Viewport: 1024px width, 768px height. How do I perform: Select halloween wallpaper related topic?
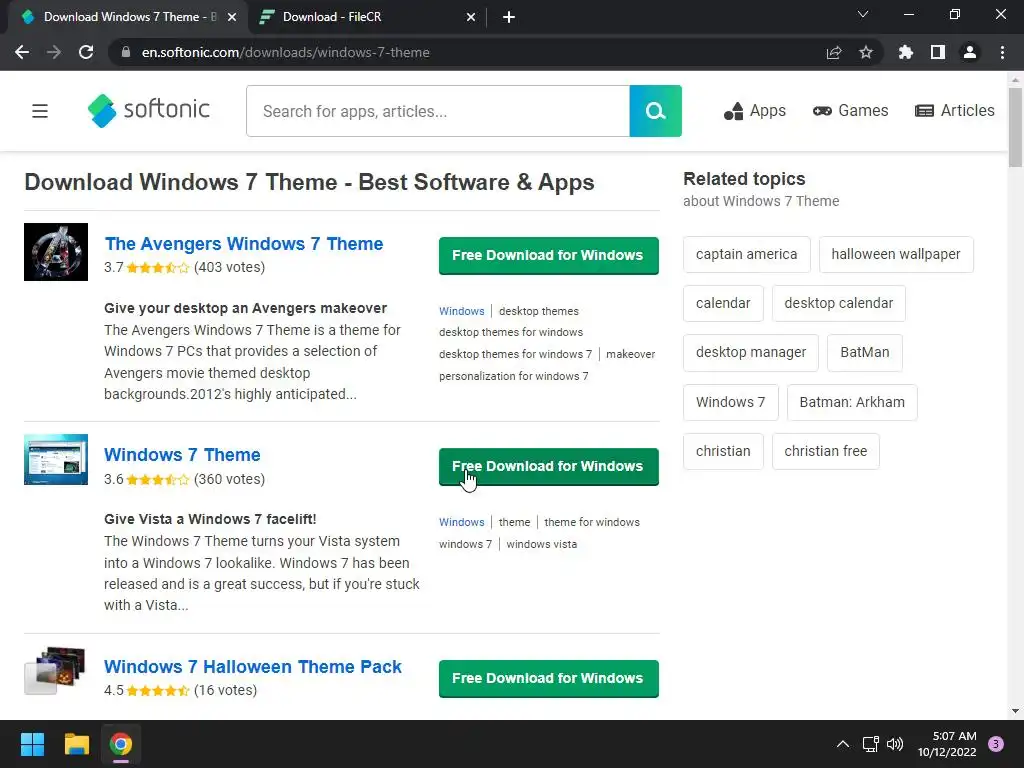point(896,255)
